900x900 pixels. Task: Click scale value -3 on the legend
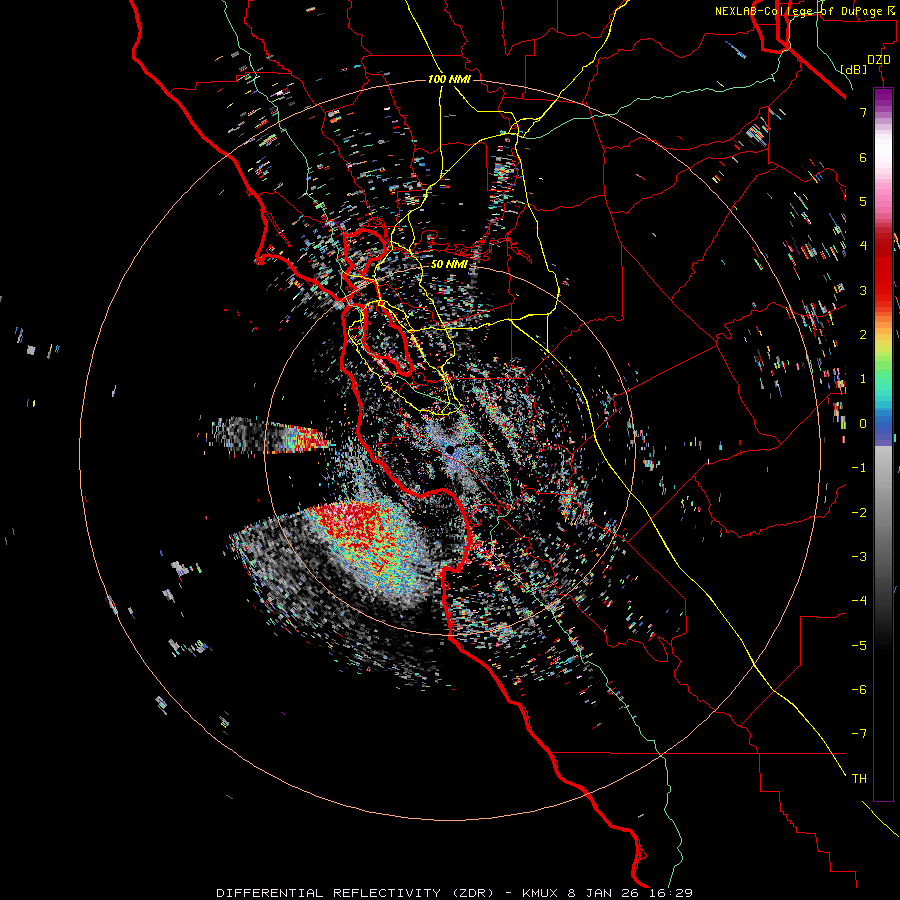click(859, 557)
